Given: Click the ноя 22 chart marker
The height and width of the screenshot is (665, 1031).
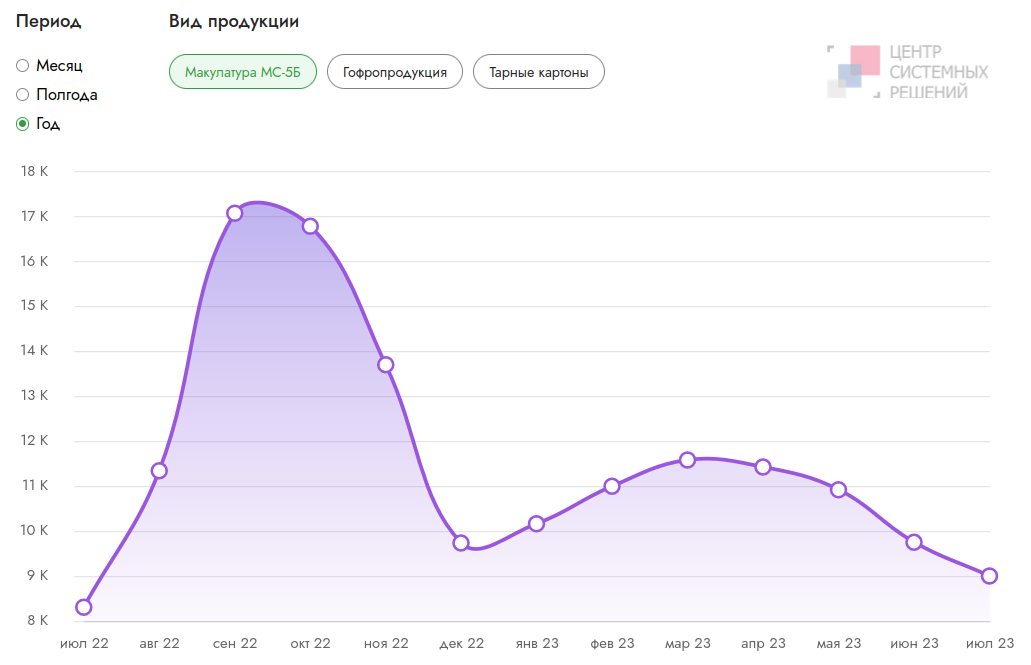Looking at the screenshot, I should click(x=386, y=365).
